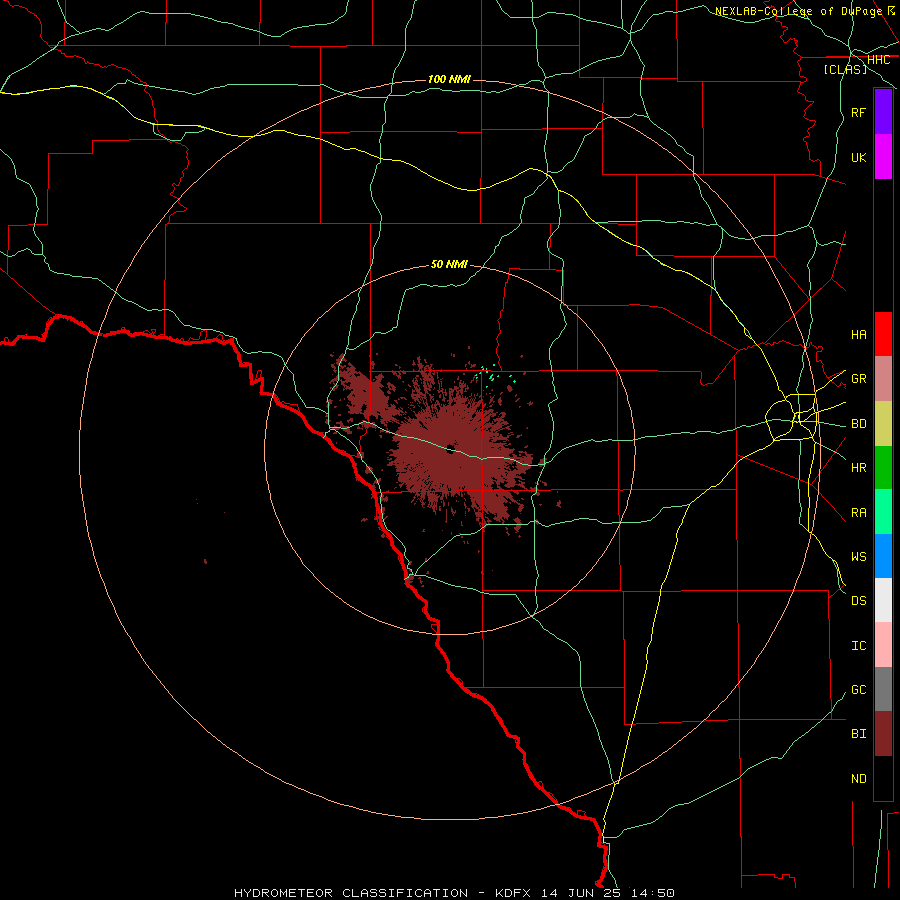Click the purple RF color swatch in legend
The width and height of the screenshot is (900, 900).
coord(883,112)
